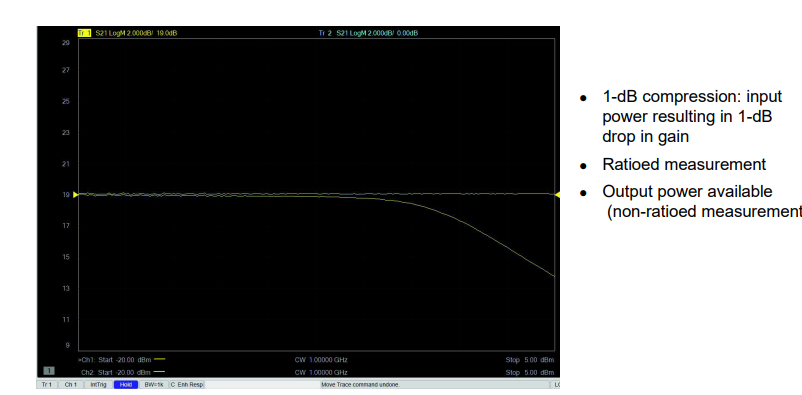The height and width of the screenshot is (395, 802).
Task: Click the Ch1 Start -20.00 dBm field
Action: [114, 360]
